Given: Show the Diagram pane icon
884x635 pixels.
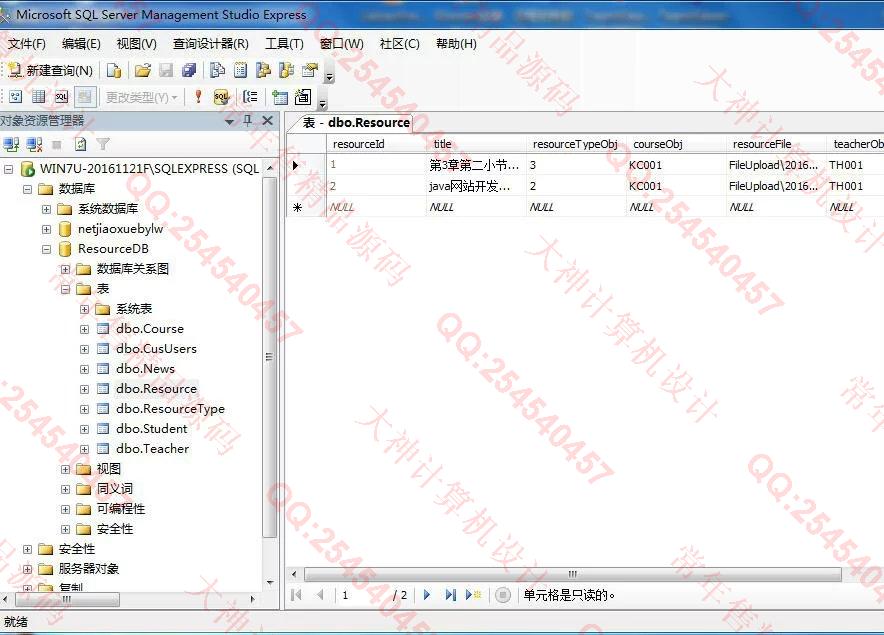Looking at the screenshot, I should pos(15,97).
